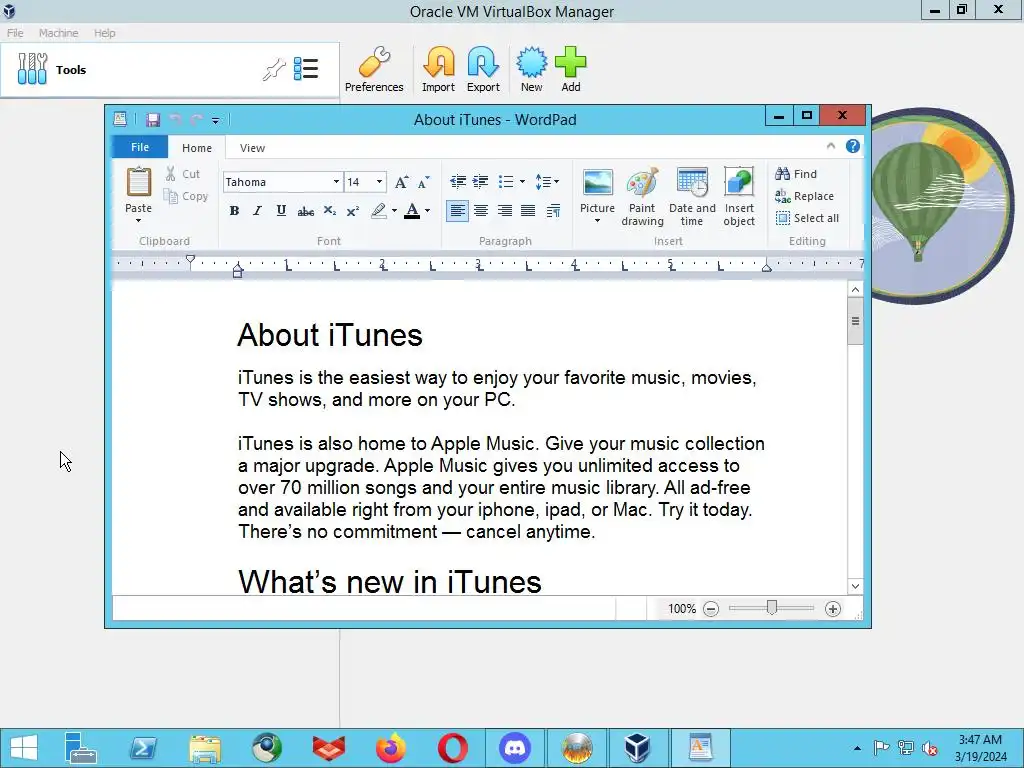
Task: Click the 100% zoom level text
Action: [x=682, y=609]
